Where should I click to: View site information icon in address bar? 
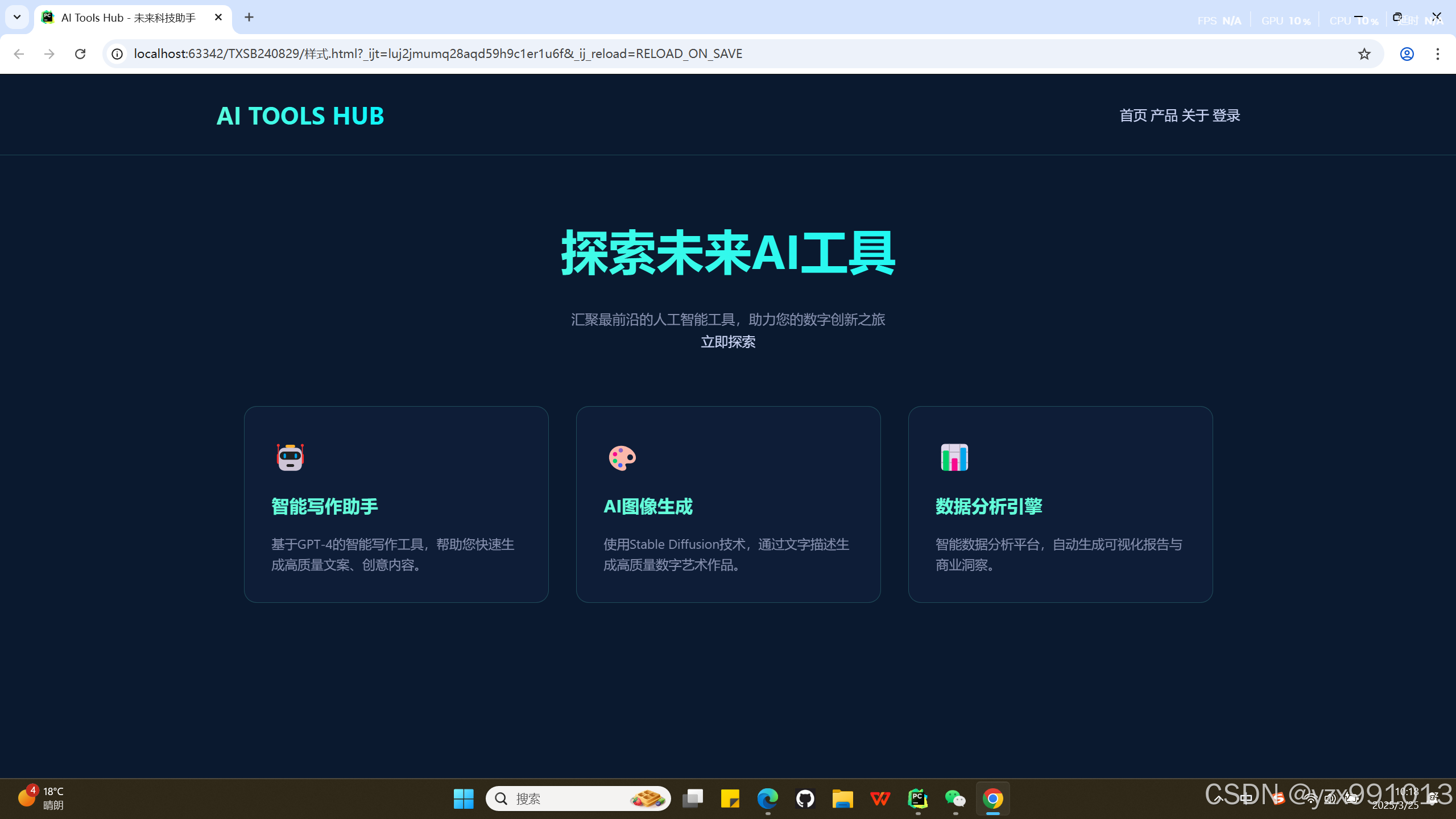pyautogui.click(x=117, y=53)
